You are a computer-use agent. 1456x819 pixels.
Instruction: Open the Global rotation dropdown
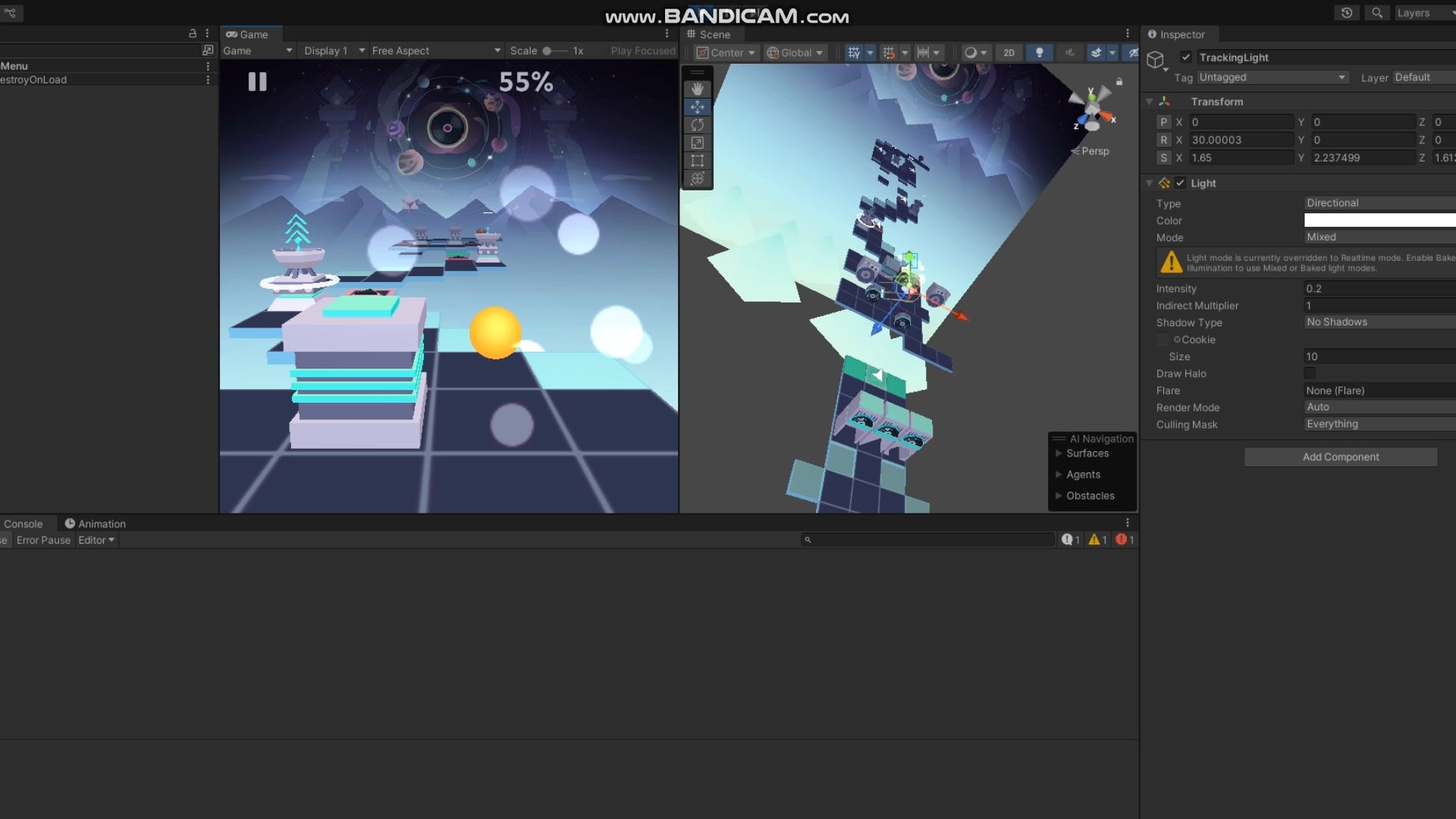pos(795,52)
